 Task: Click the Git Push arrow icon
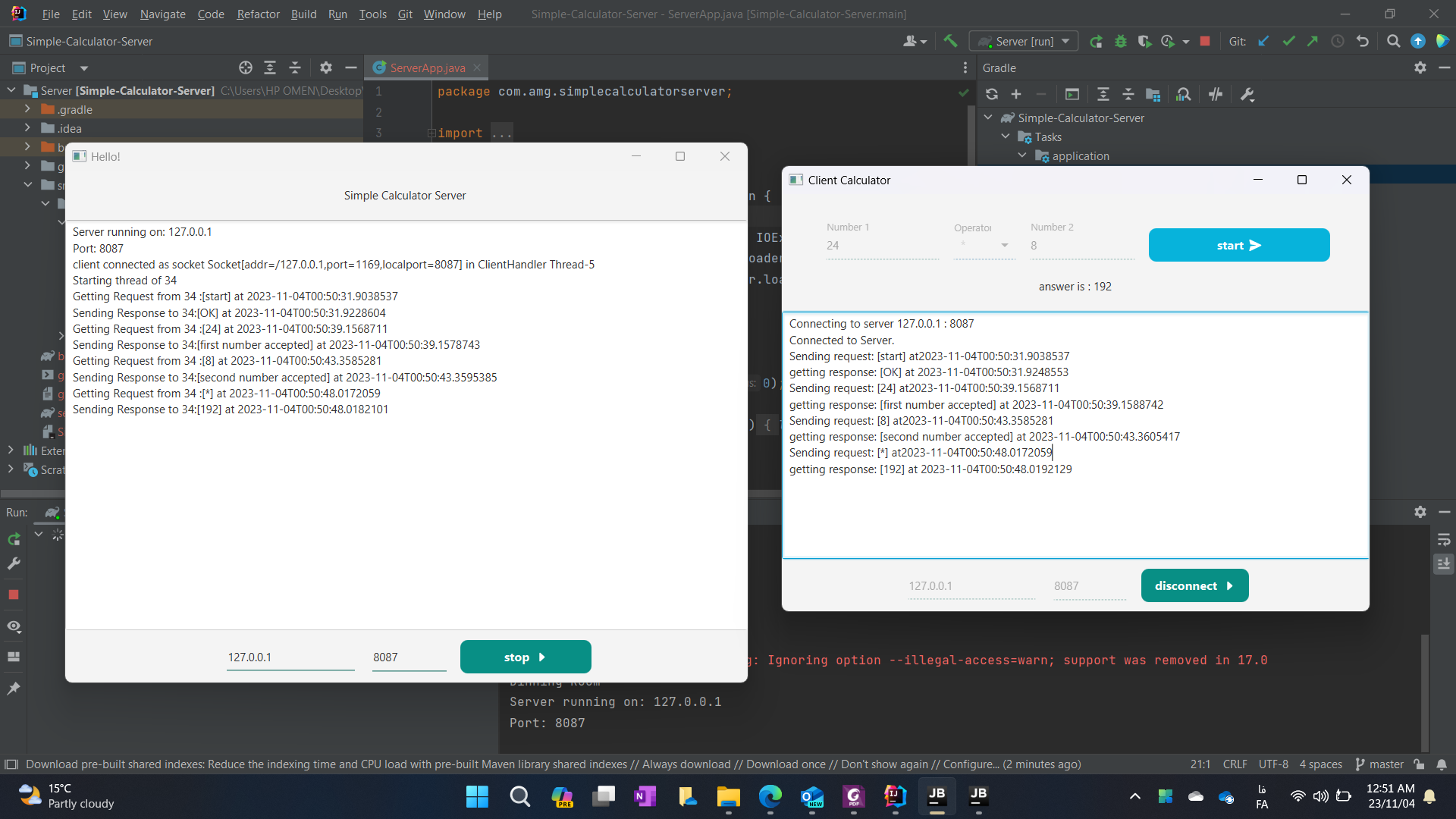pyautogui.click(x=1313, y=41)
